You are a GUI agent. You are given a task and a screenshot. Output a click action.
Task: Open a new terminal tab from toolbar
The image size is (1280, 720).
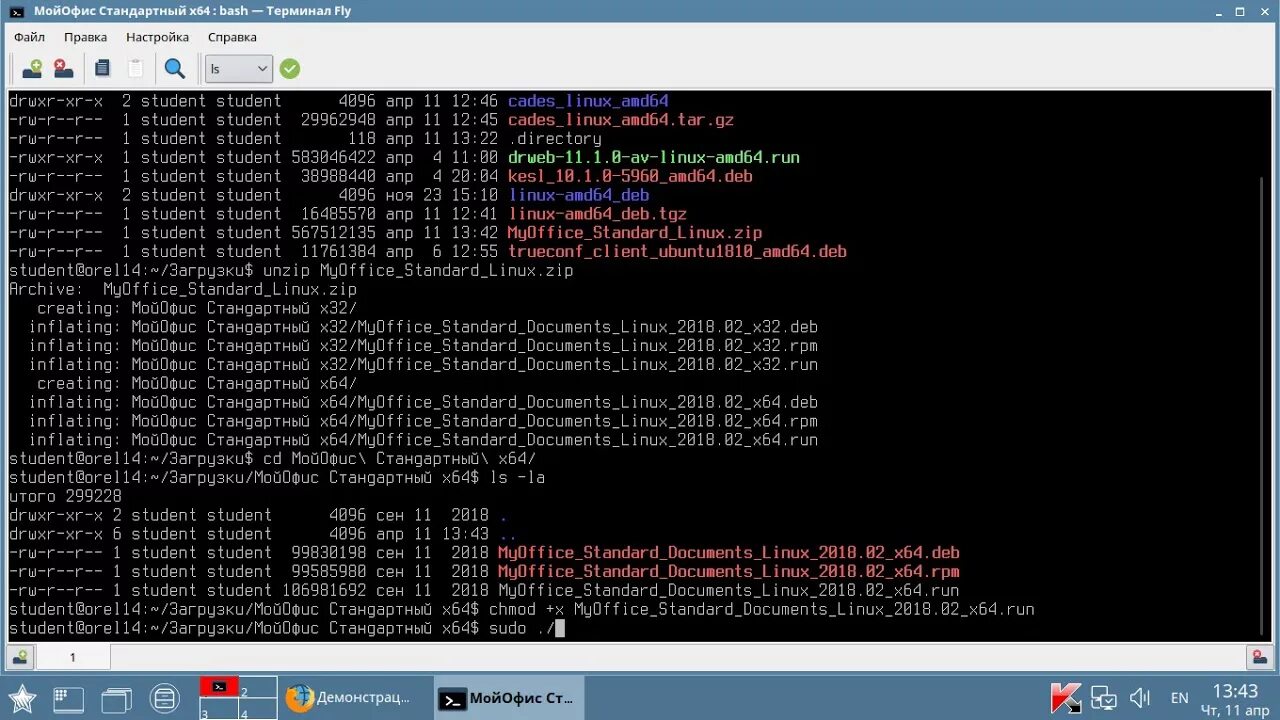[x=32, y=68]
